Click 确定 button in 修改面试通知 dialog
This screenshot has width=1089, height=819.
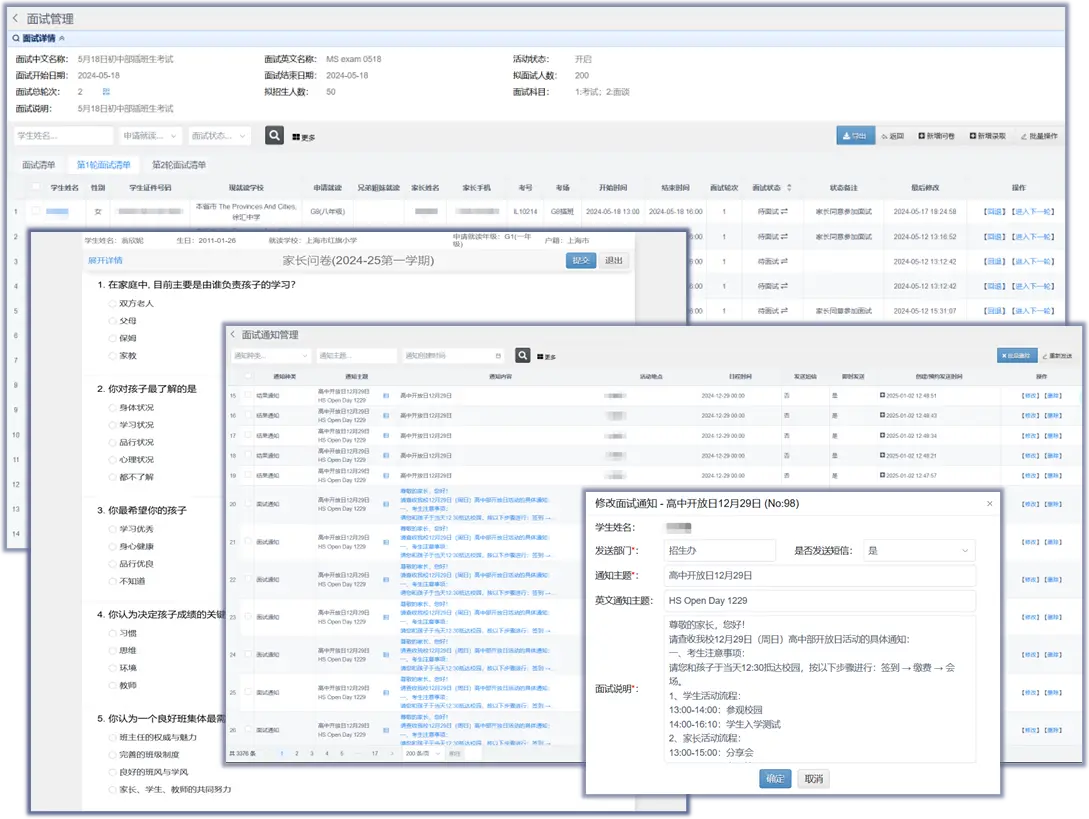tap(775, 779)
